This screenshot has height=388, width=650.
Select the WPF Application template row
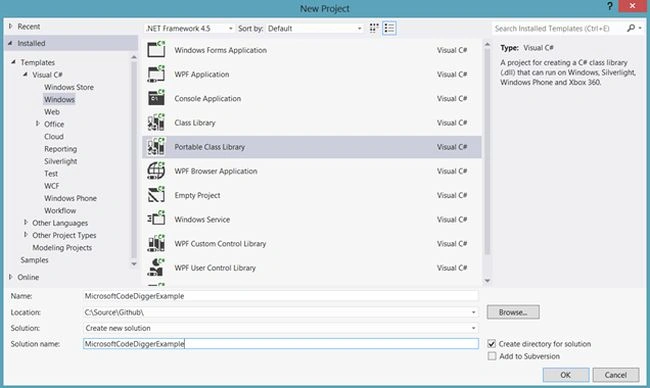[x=312, y=74]
